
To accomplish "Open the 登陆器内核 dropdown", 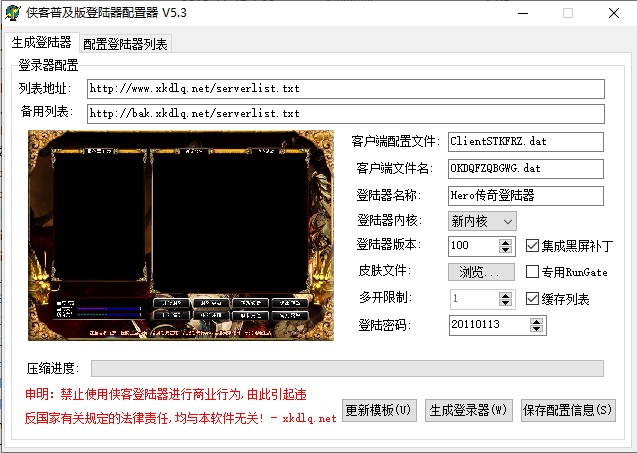I will 482,221.
